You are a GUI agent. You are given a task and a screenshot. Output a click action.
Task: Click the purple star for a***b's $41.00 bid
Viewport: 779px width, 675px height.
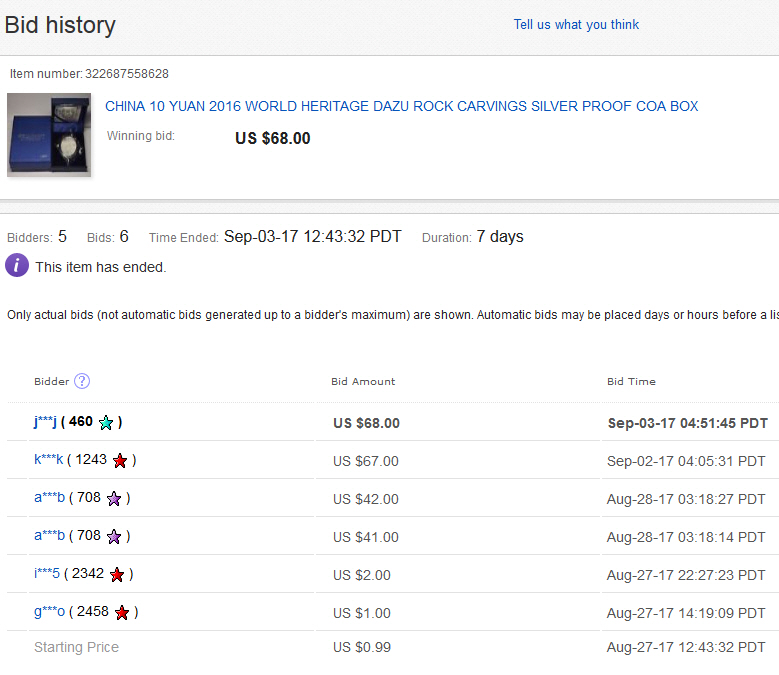click(x=114, y=536)
